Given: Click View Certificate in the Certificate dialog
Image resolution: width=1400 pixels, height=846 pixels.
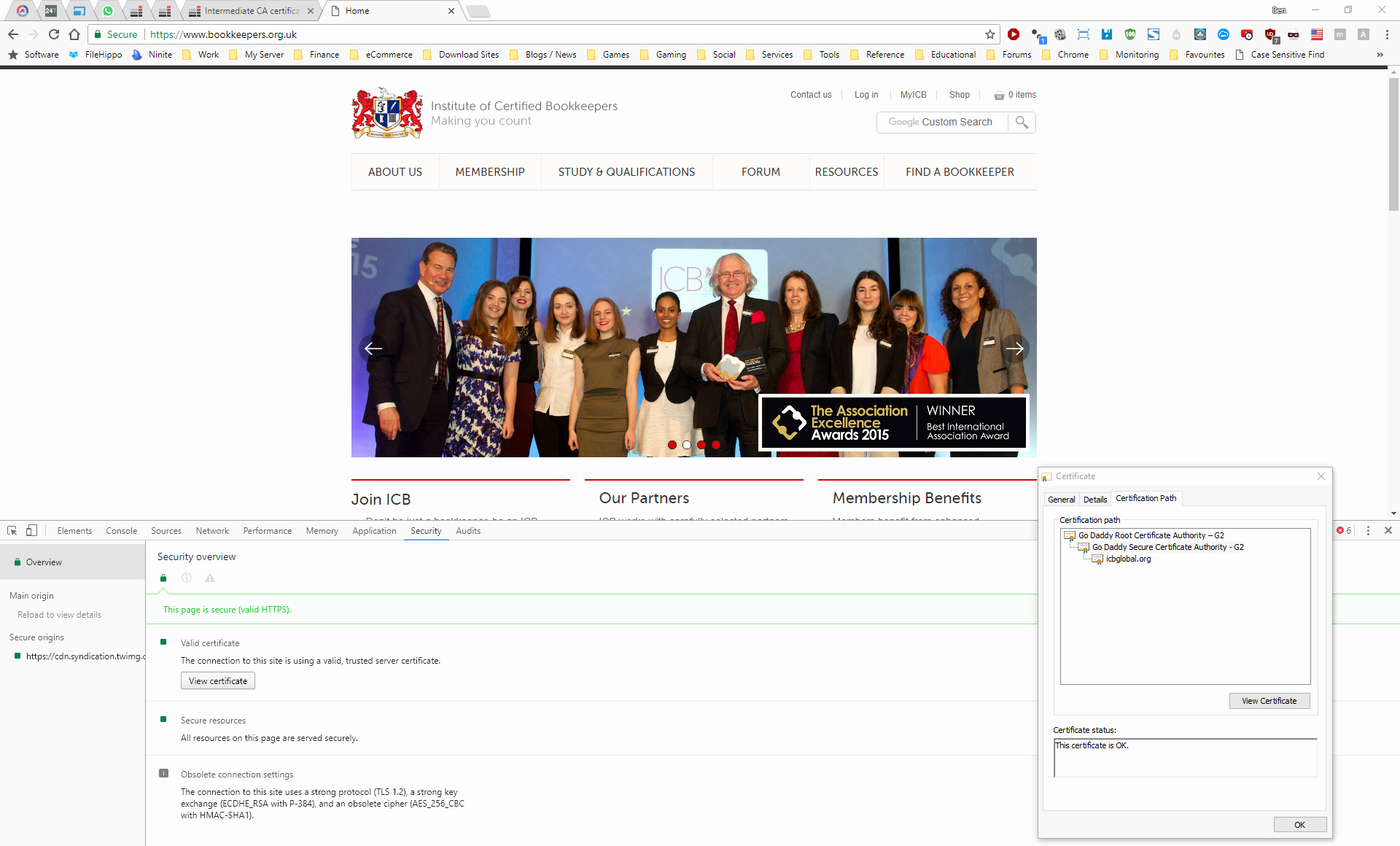Looking at the screenshot, I should click(1269, 701).
